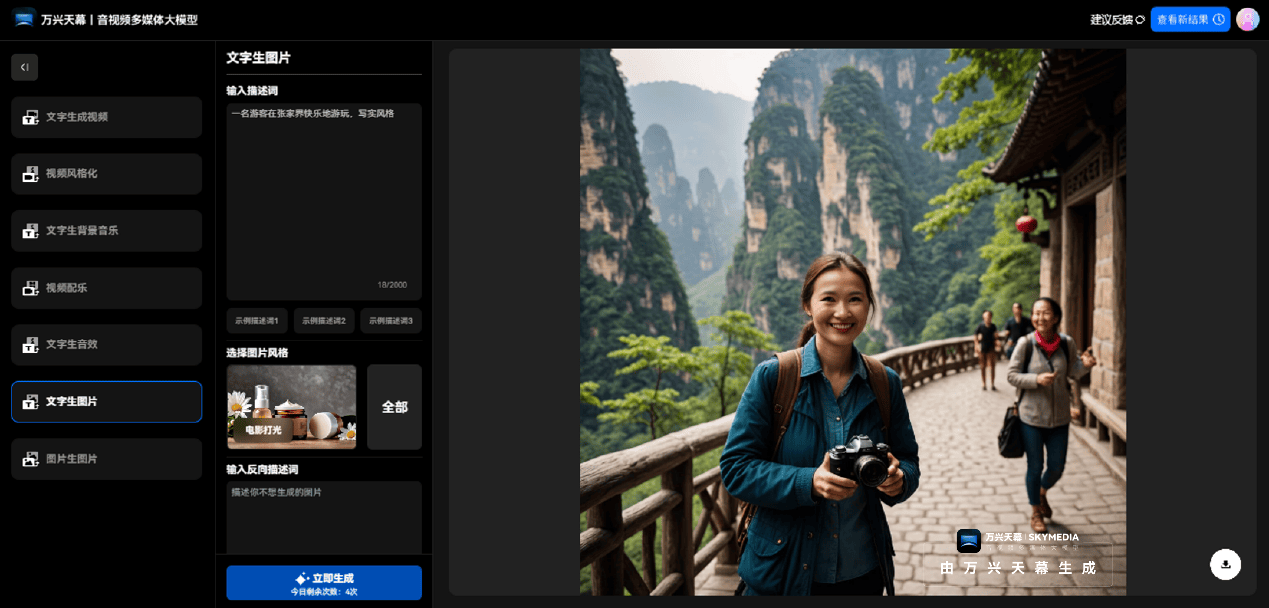This screenshot has height=608, width=1269.
Task: Insert 示例描述词1 sample prompt
Action: 257,321
